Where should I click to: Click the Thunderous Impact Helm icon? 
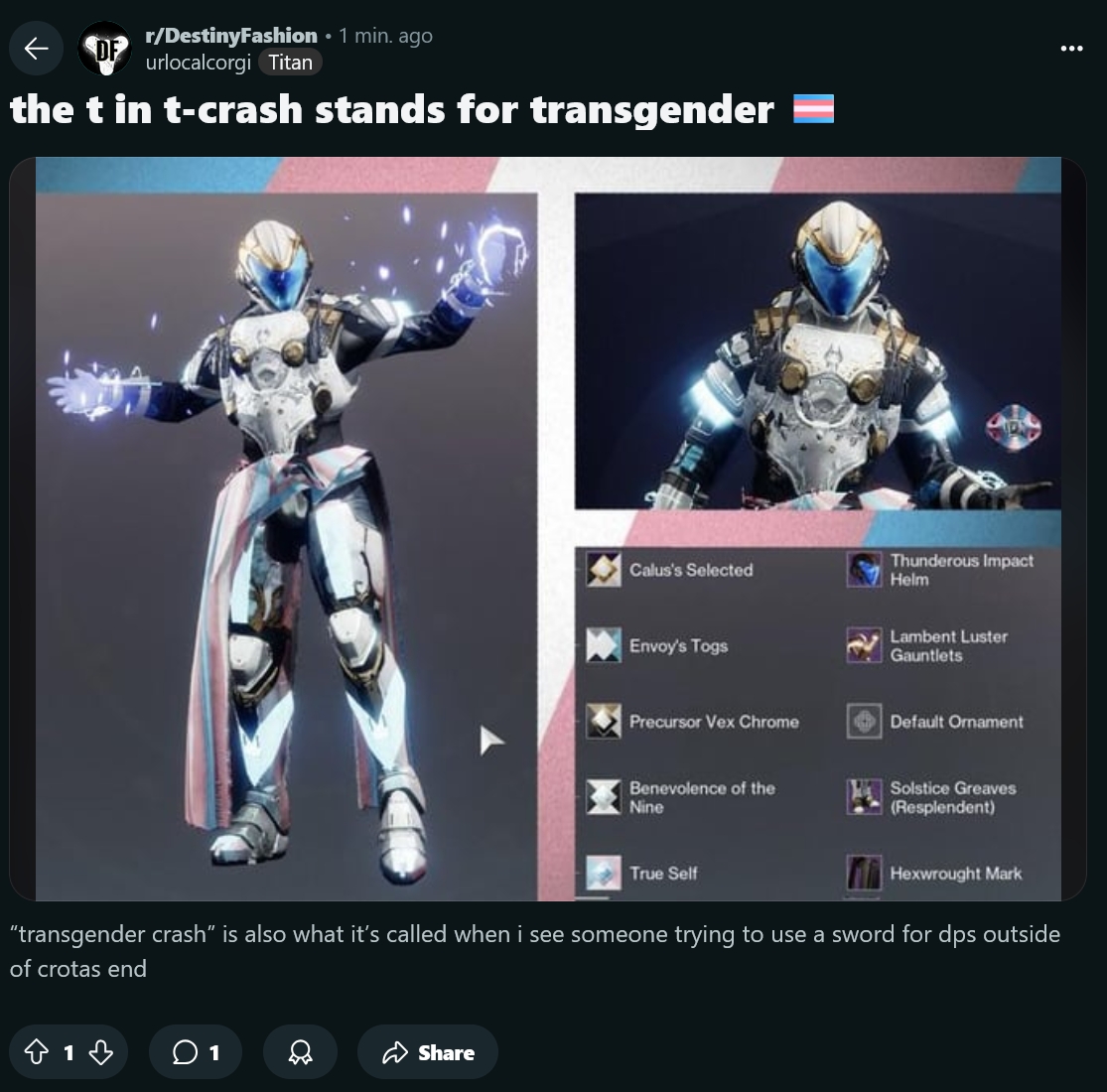click(864, 569)
